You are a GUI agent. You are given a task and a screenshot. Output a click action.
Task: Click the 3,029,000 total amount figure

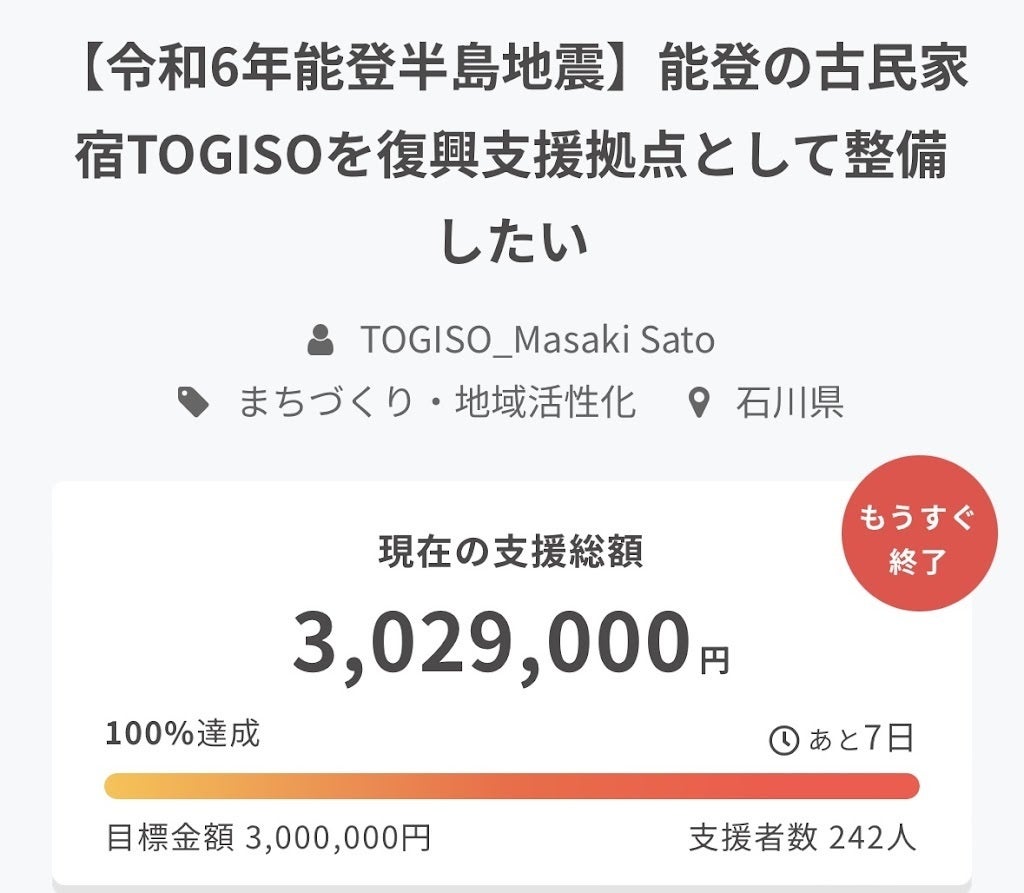pos(491,644)
